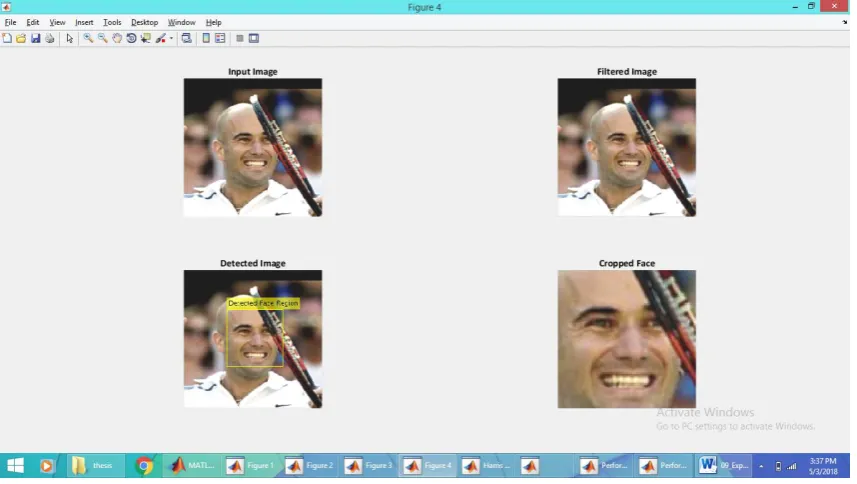The width and height of the screenshot is (857, 484).
Task: Click the 'Filtered Image' title text
Action: (626, 72)
